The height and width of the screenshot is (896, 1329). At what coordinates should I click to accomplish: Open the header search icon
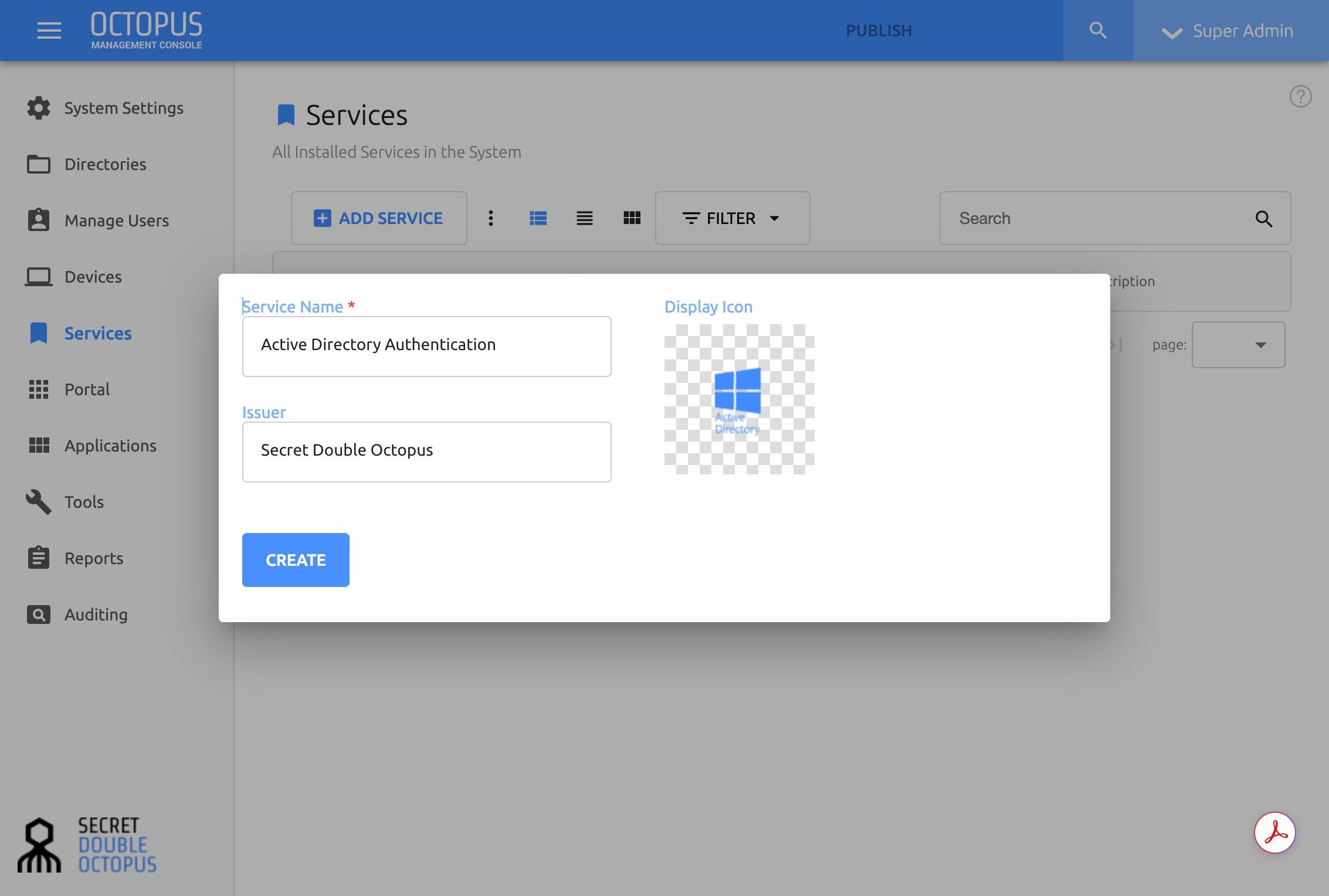pos(1098,30)
